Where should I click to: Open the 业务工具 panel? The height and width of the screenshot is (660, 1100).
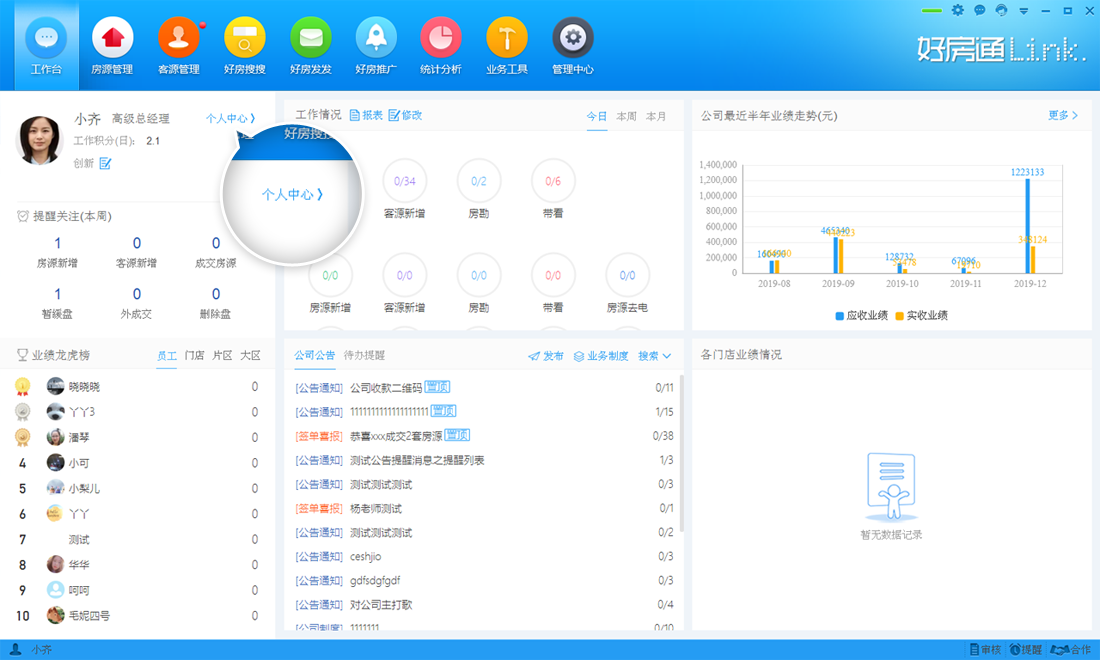pyautogui.click(x=506, y=45)
